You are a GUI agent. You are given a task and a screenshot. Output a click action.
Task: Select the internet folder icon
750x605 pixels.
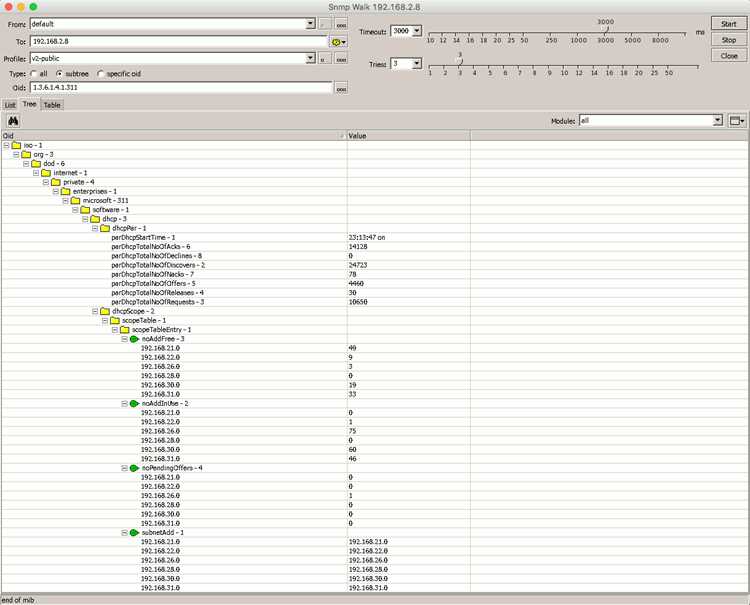pyautogui.click(x=46, y=173)
